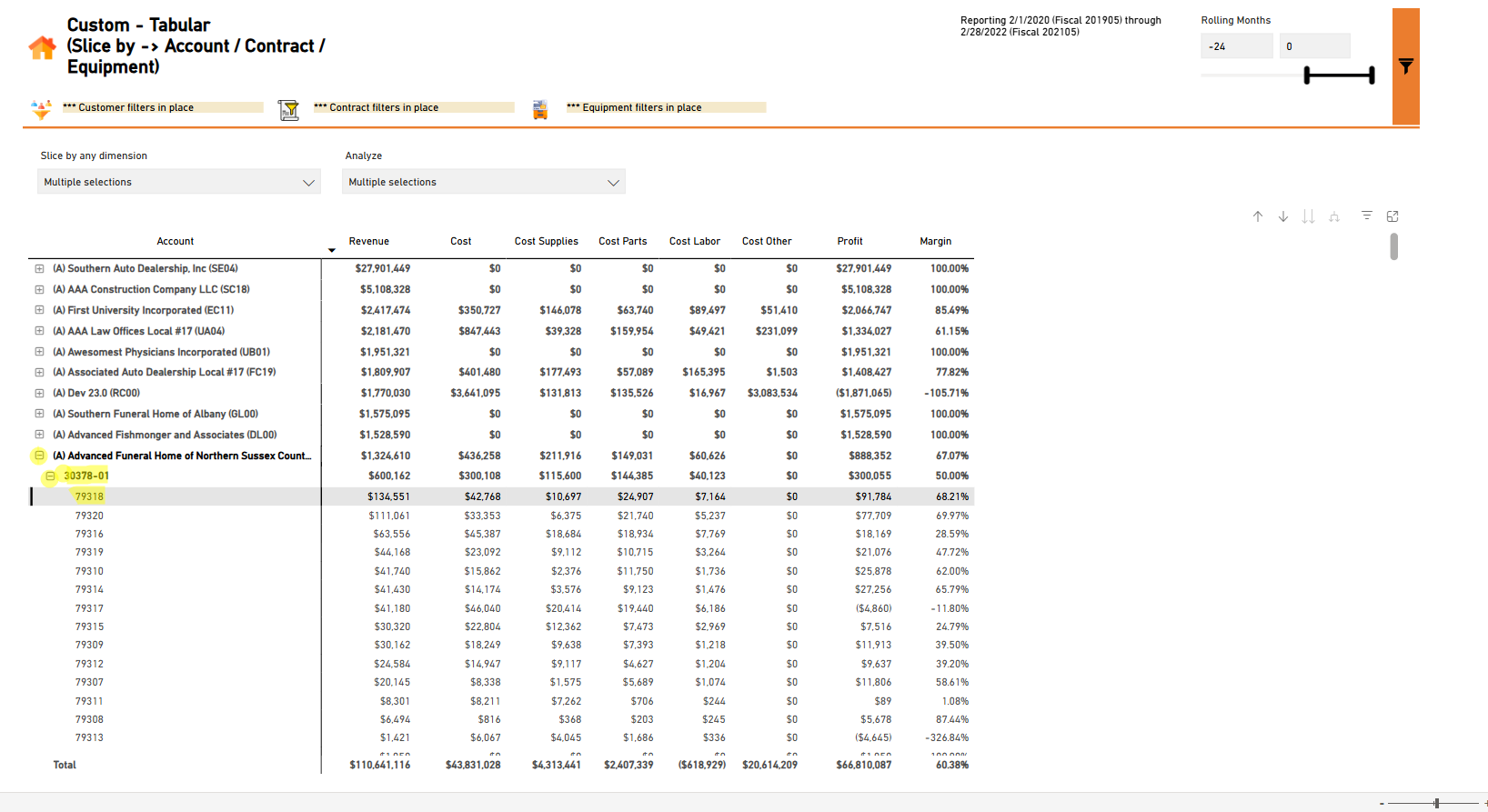Select equipment row 79311
Image resolution: width=1488 pixels, height=812 pixels.
pyautogui.click(x=89, y=701)
